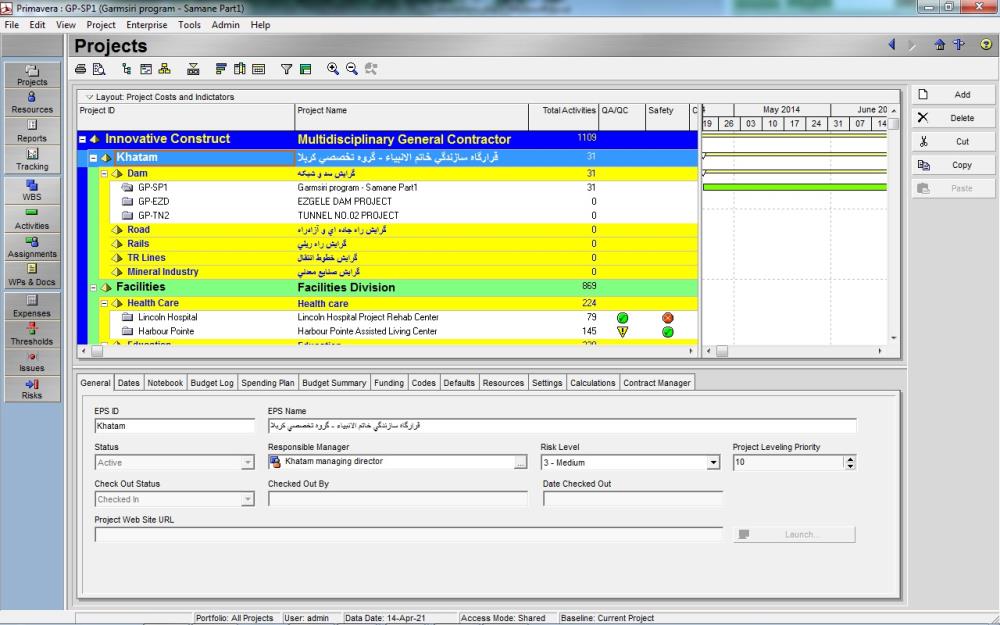The width and height of the screenshot is (1000, 625).
Task: Click the Home icon in header
Action: click(x=939, y=44)
